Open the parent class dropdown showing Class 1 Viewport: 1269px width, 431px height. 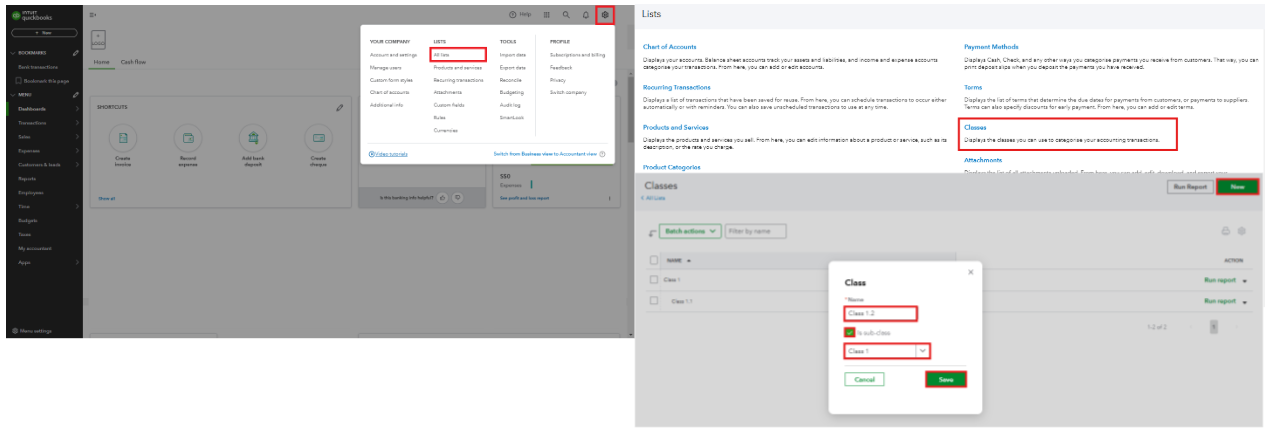[x=887, y=351]
